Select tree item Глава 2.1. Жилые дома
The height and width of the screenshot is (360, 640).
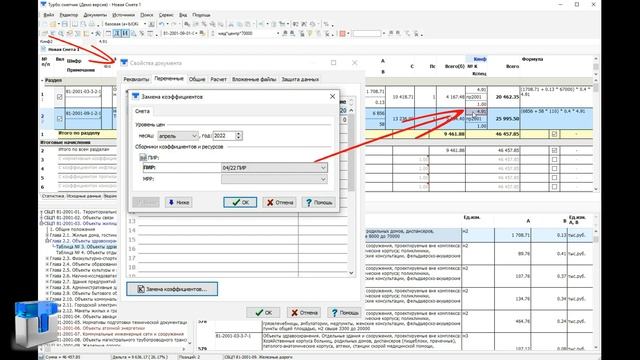(83, 235)
